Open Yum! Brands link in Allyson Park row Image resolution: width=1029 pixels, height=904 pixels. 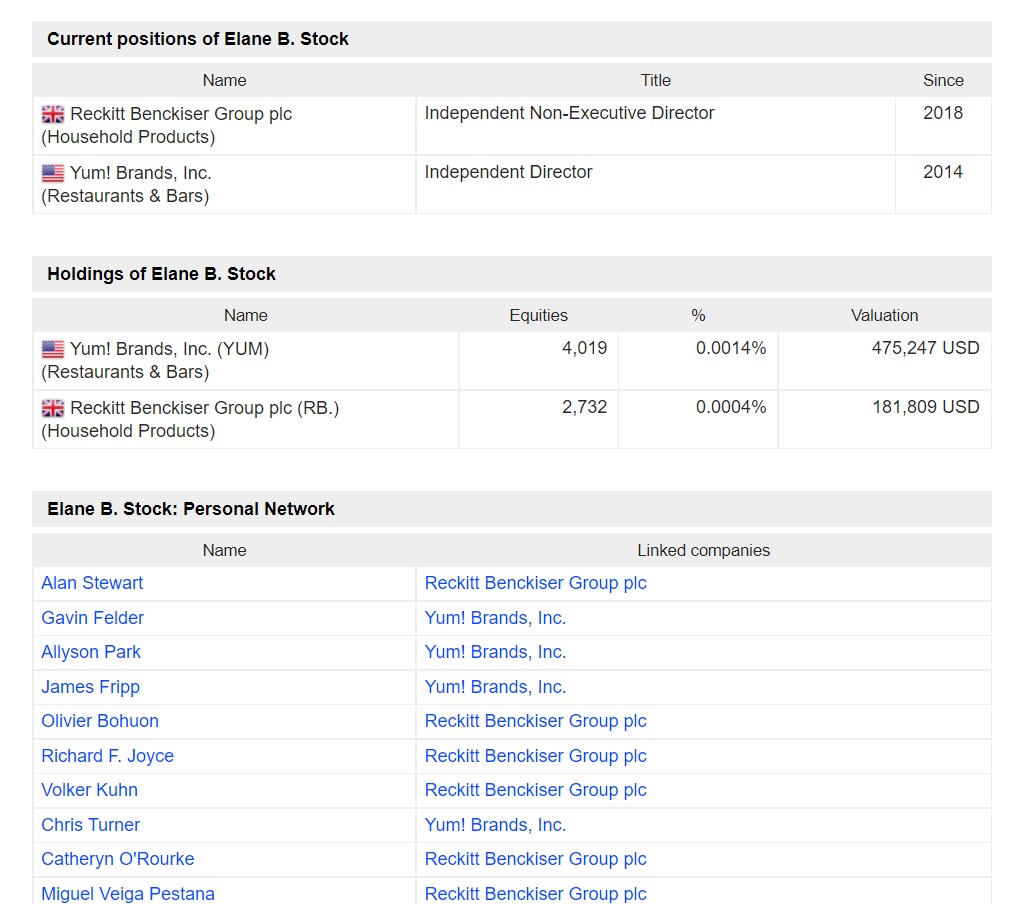coord(495,652)
